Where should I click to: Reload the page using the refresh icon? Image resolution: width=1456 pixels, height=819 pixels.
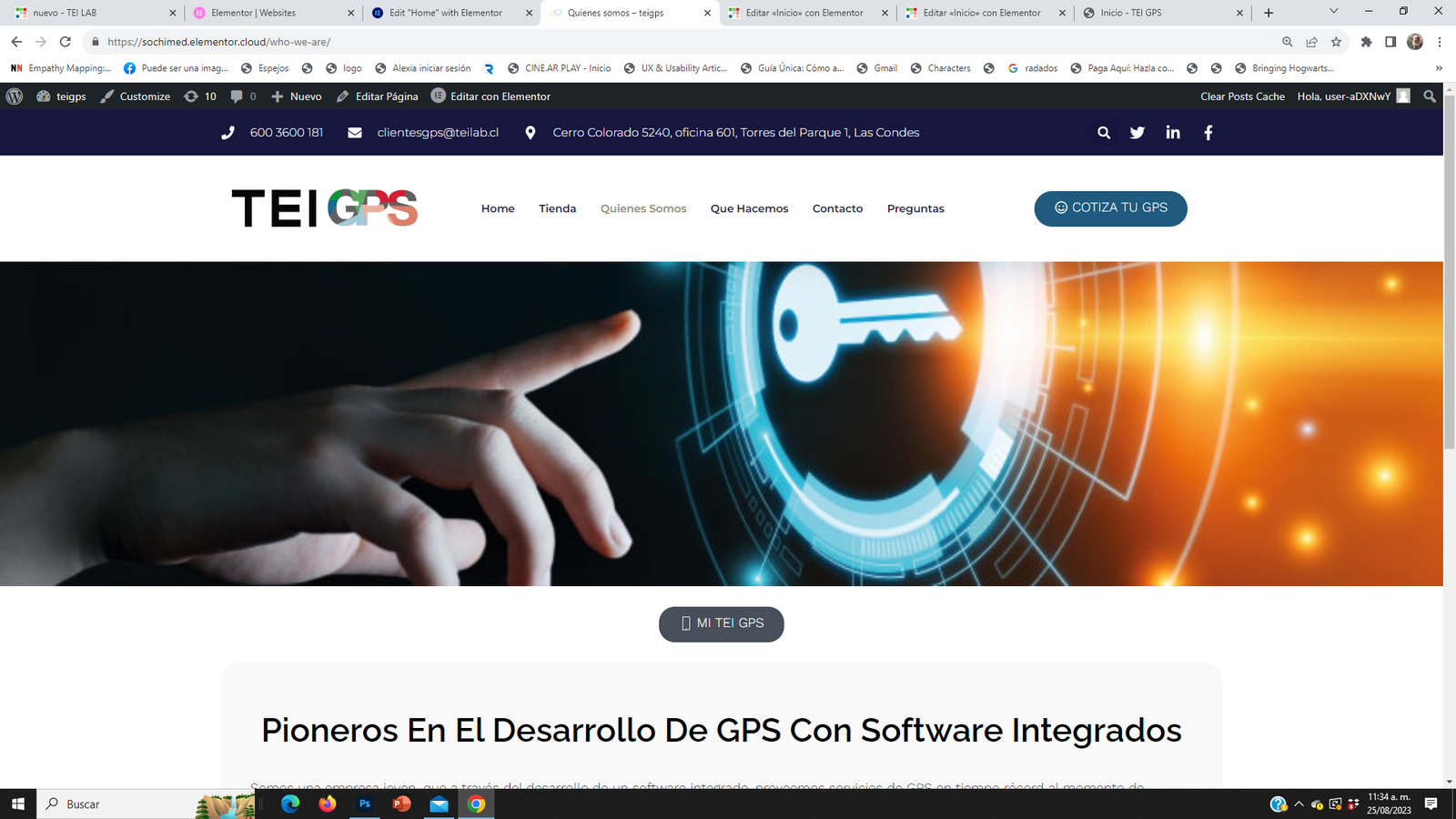coord(66,42)
